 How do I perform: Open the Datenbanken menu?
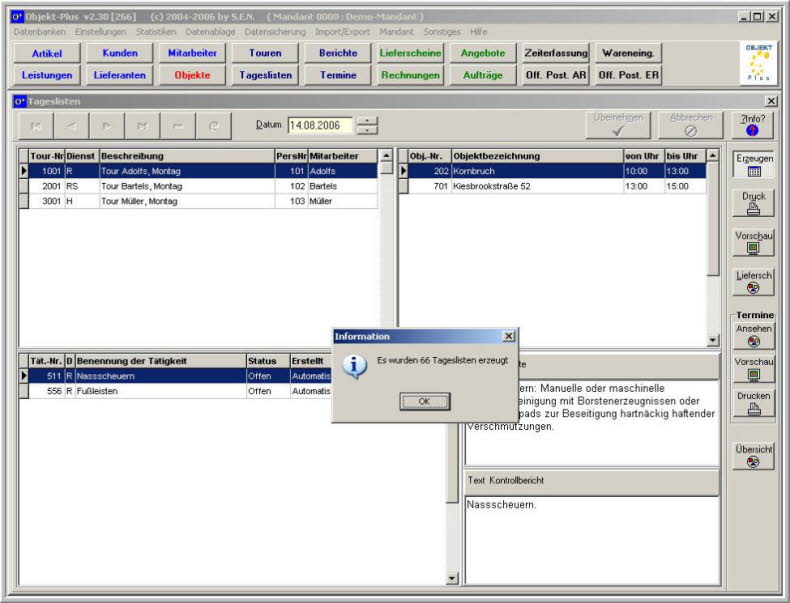point(39,32)
